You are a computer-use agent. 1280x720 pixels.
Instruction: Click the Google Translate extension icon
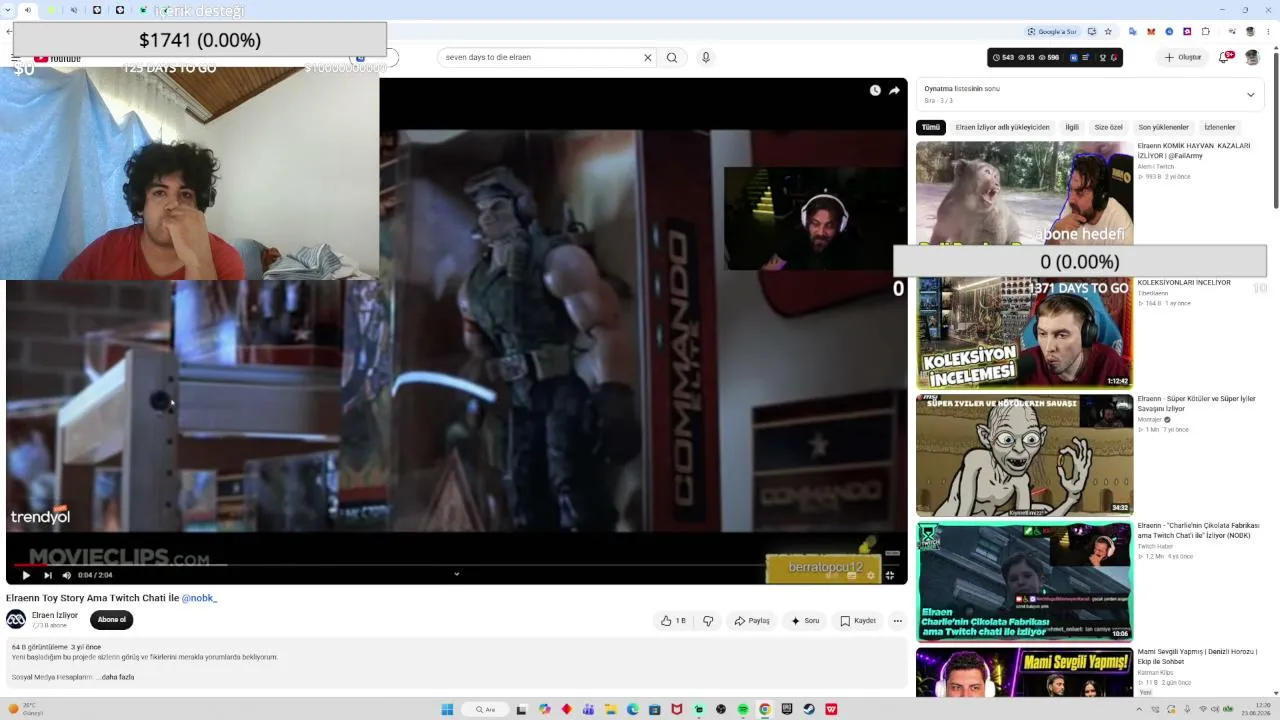tap(1132, 31)
